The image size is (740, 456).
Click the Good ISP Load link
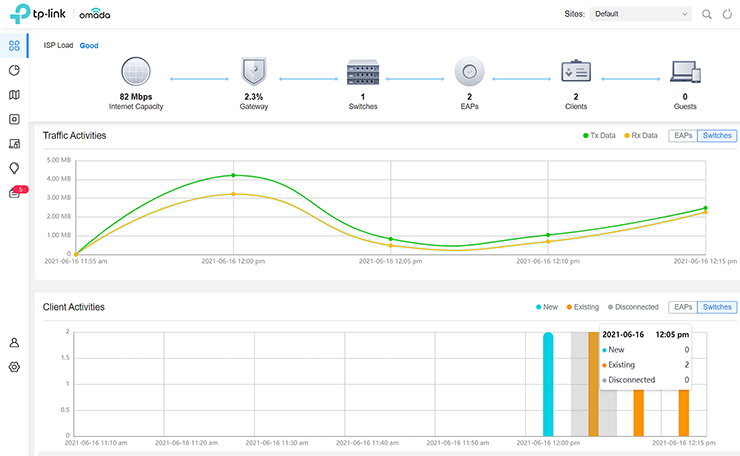click(x=89, y=46)
